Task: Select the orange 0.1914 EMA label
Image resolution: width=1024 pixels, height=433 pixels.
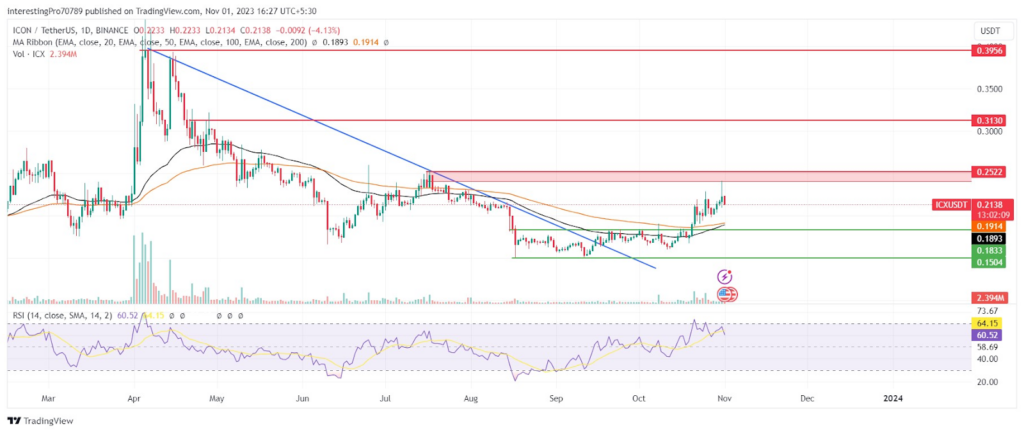Action: point(988,226)
